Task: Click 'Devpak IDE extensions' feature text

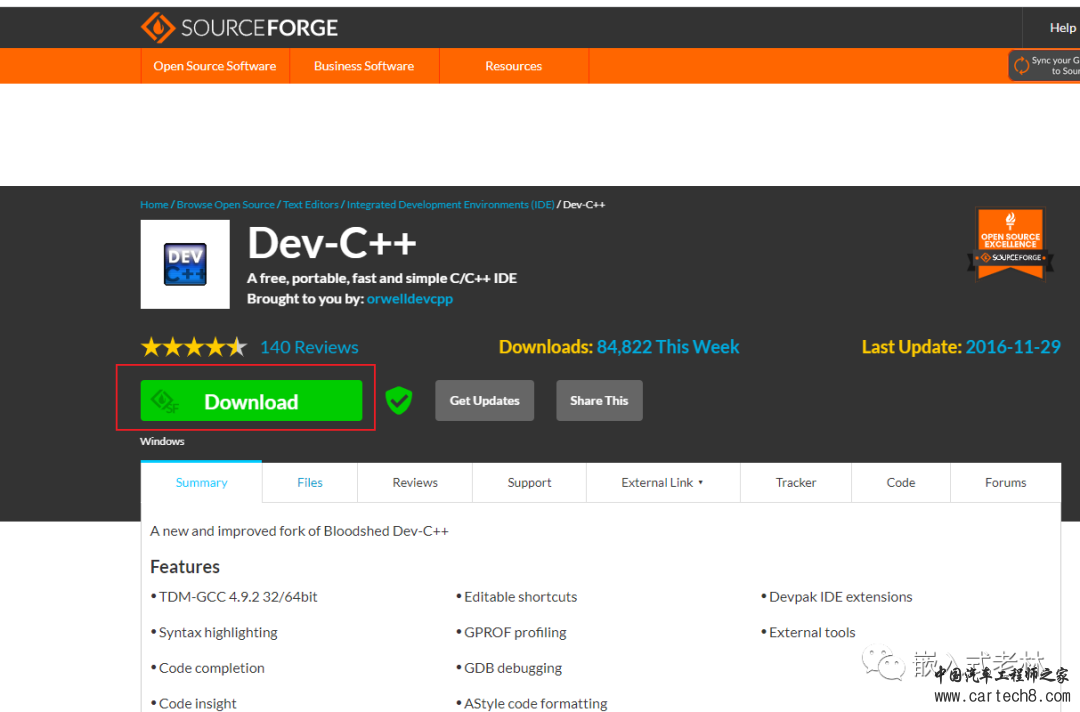Action: (x=840, y=597)
